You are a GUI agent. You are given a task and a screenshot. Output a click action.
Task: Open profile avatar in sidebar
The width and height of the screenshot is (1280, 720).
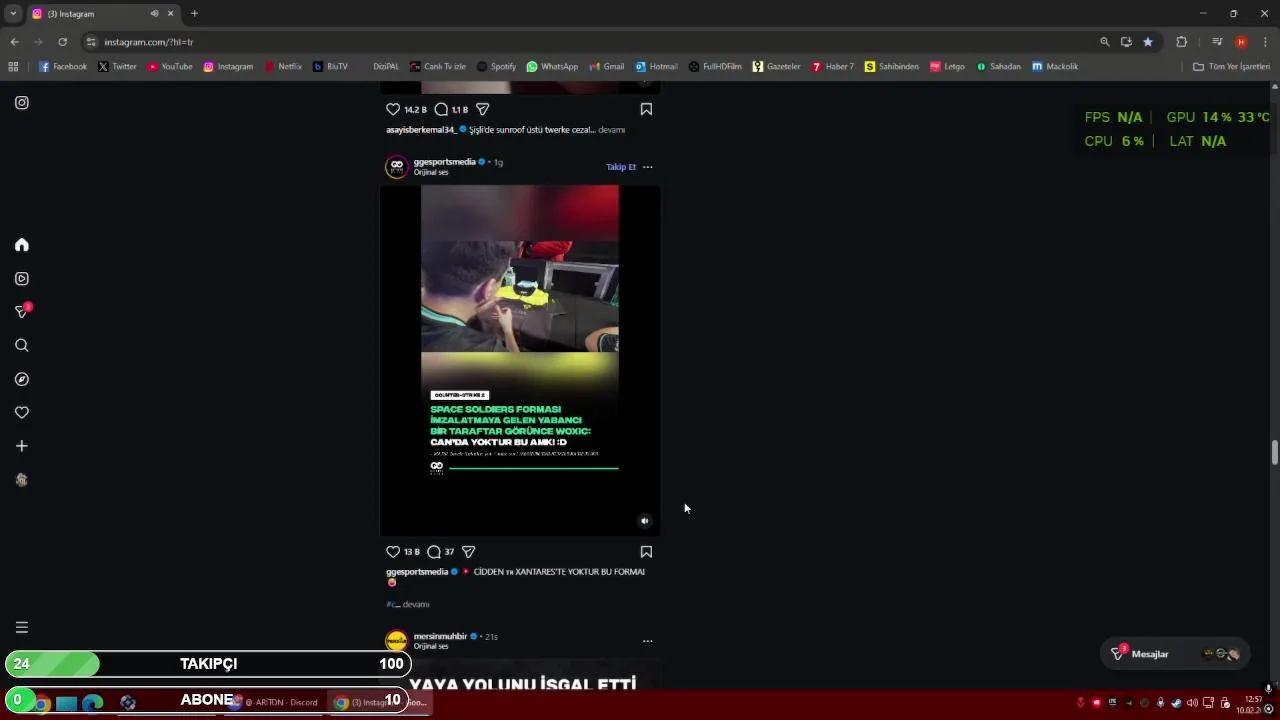pyautogui.click(x=22, y=480)
